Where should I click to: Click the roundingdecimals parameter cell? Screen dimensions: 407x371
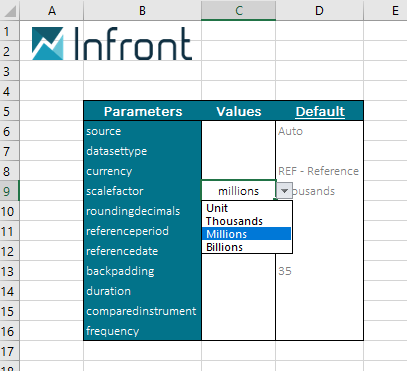tap(143, 211)
